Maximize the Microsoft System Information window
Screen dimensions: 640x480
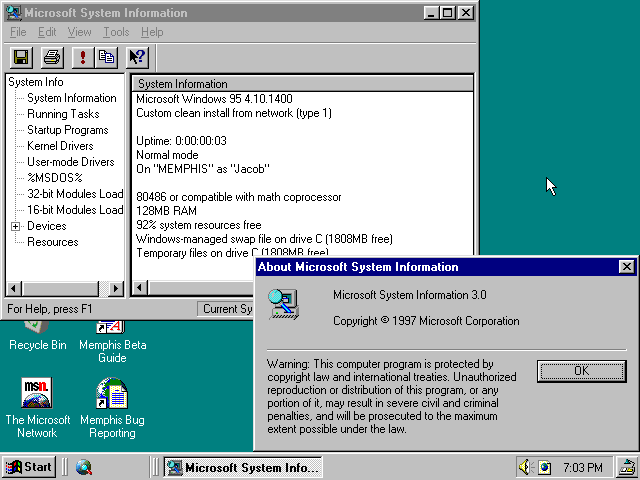pos(447,13)
